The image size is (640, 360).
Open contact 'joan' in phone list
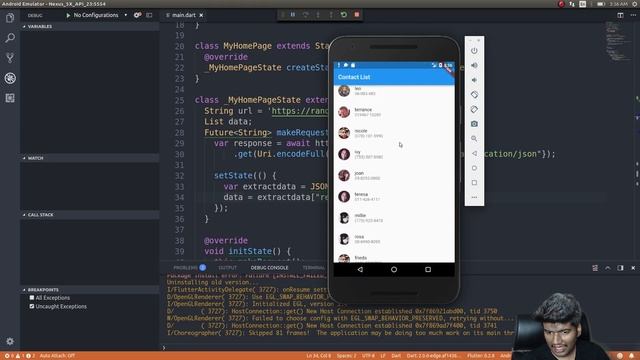coord(394,176)
